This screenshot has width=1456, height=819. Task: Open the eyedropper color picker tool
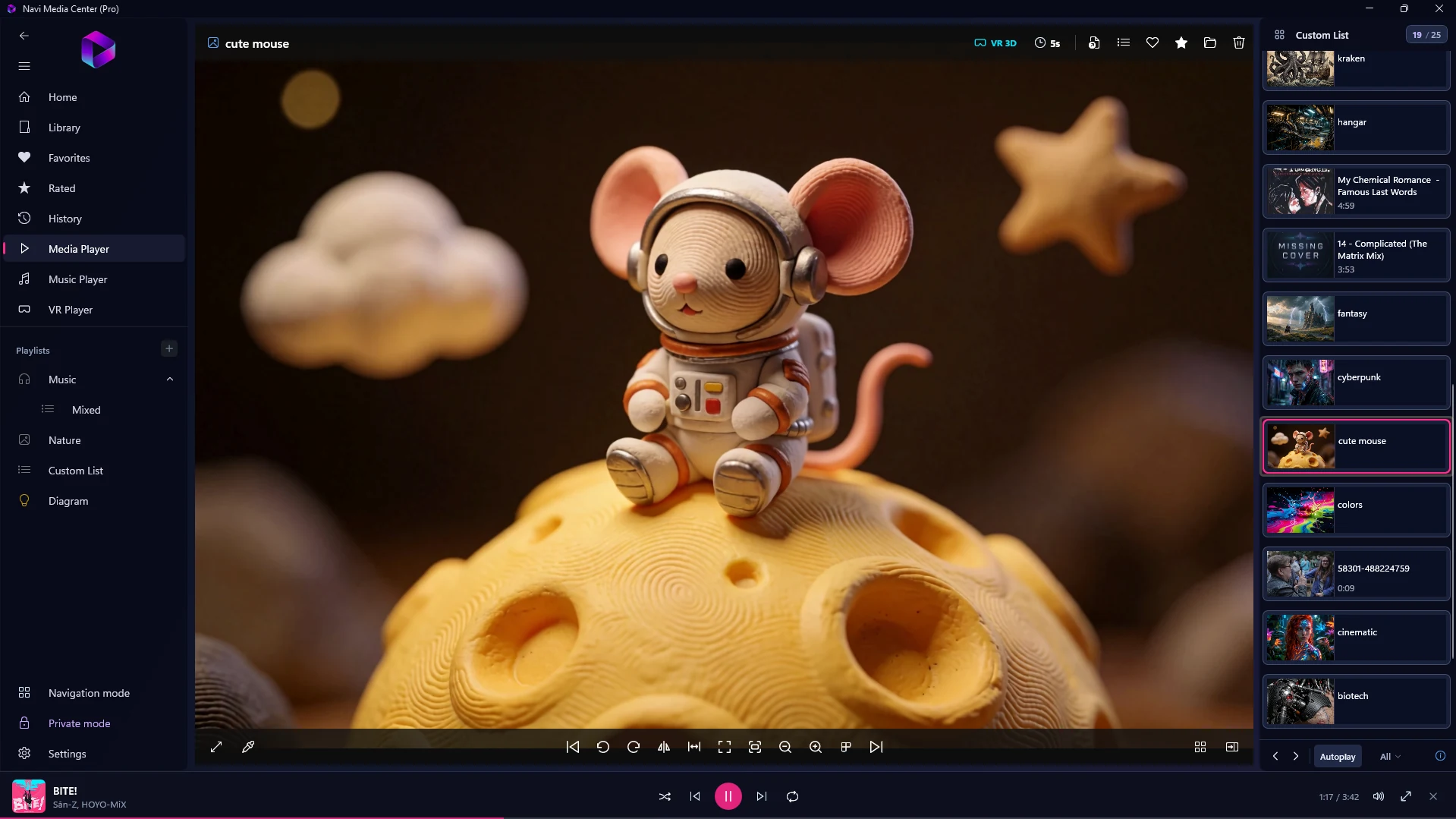pyautogui.click(x=247, y=747)
